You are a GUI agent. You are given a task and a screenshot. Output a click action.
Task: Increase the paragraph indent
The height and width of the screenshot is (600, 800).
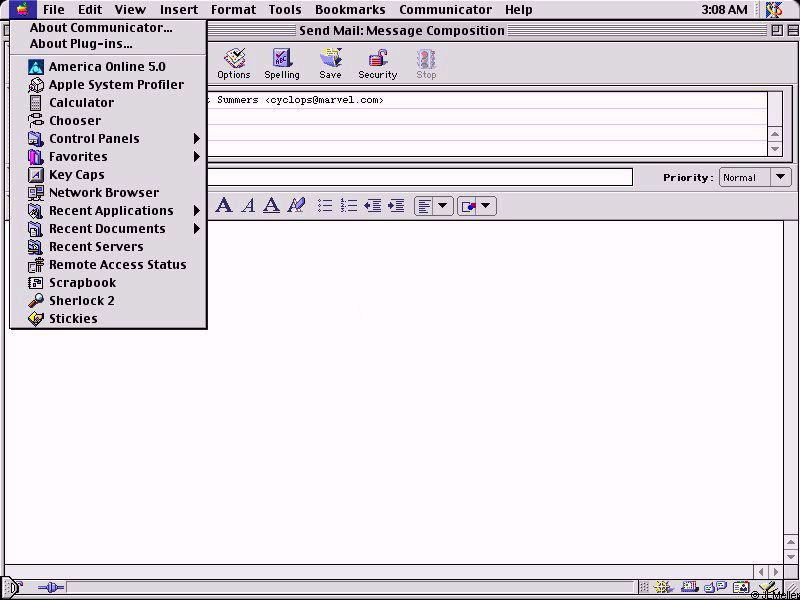point(396,206)
